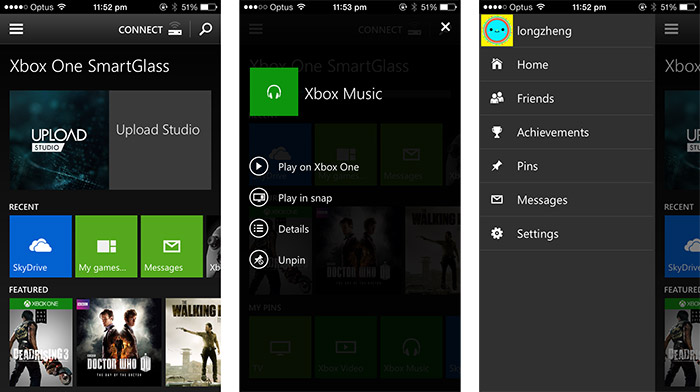
Task: Open Pins in the side menu
Action: point(567,166)
